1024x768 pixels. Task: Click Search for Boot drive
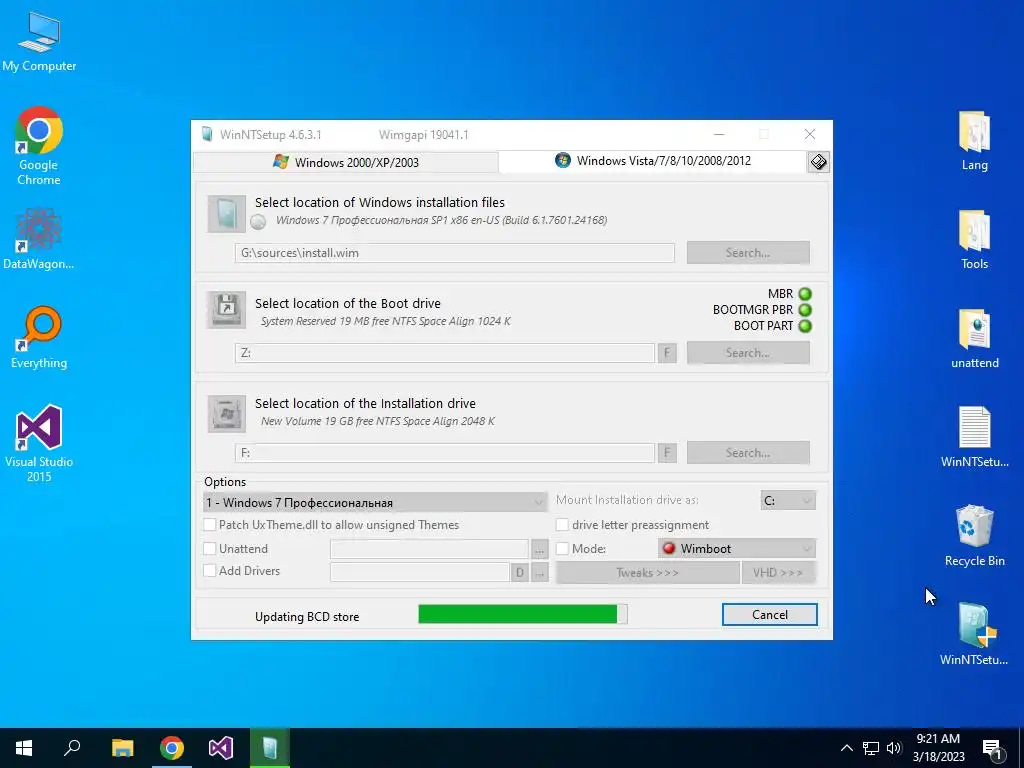tap(748, 353)
